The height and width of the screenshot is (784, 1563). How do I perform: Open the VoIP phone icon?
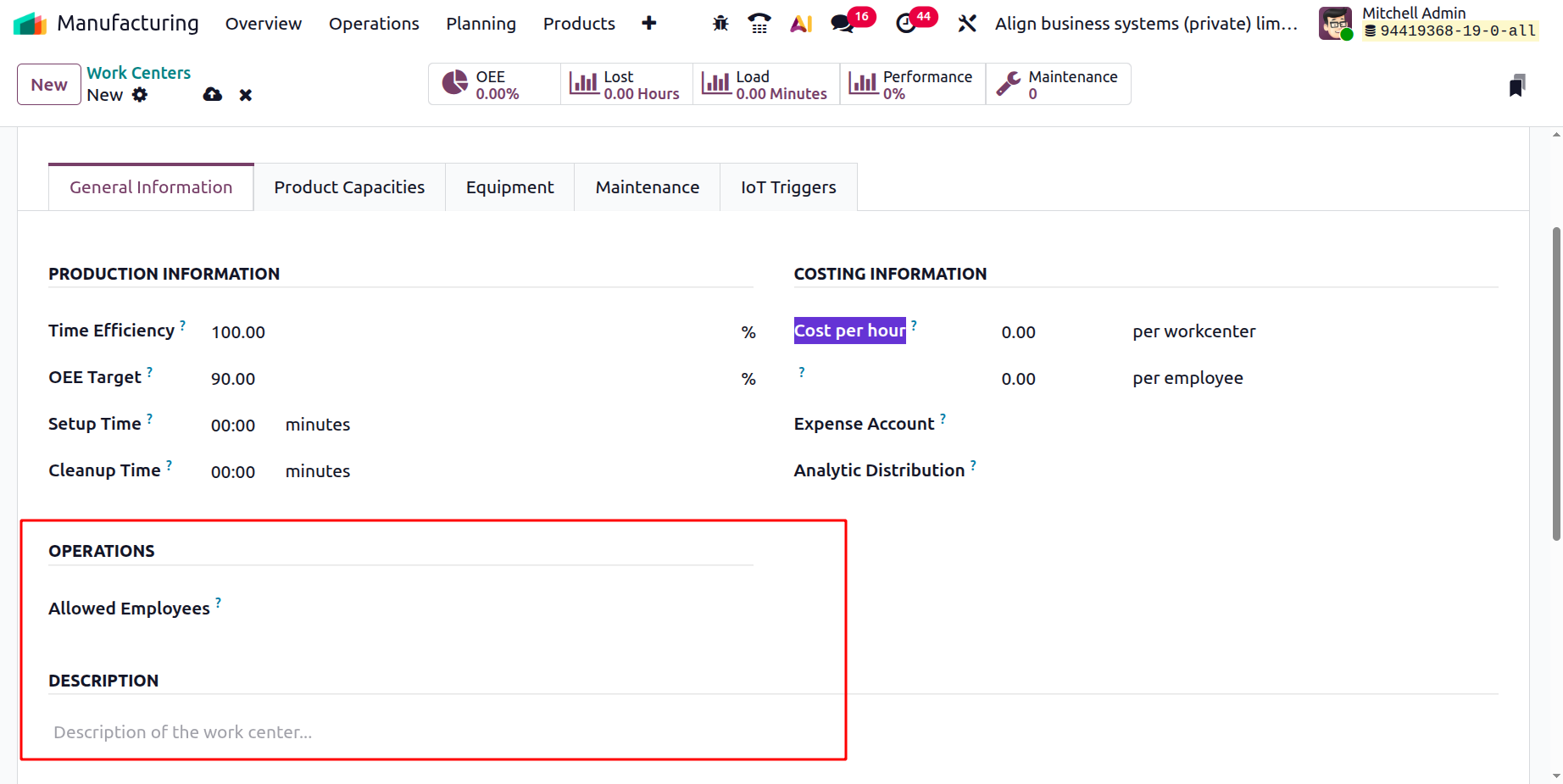point(759,24)
